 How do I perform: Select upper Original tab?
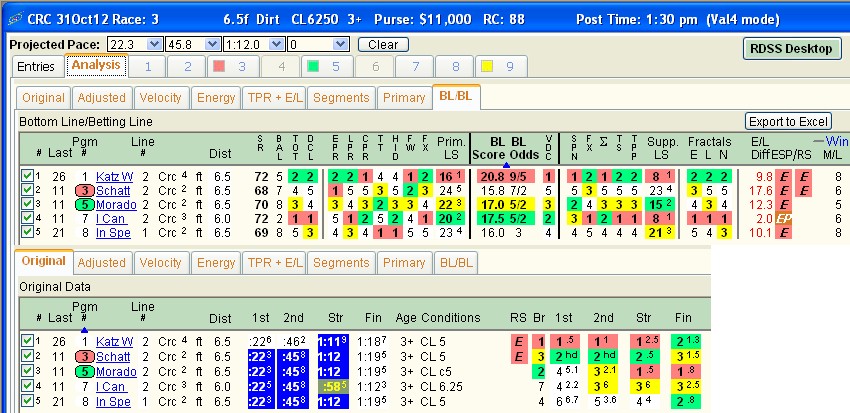(43, 98)
